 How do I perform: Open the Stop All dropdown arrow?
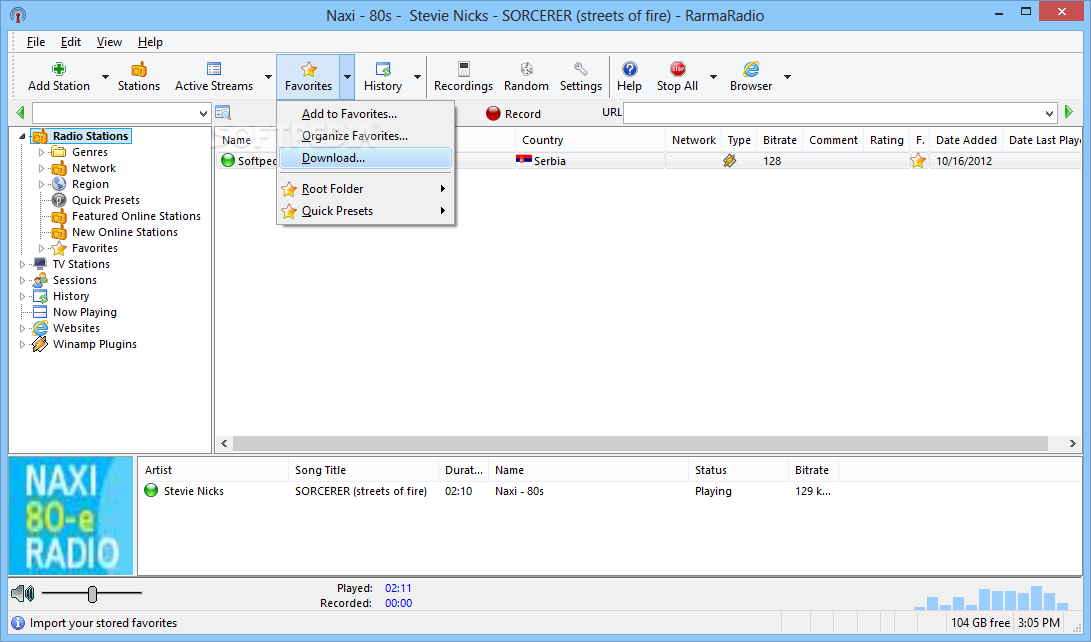point(713,77)
